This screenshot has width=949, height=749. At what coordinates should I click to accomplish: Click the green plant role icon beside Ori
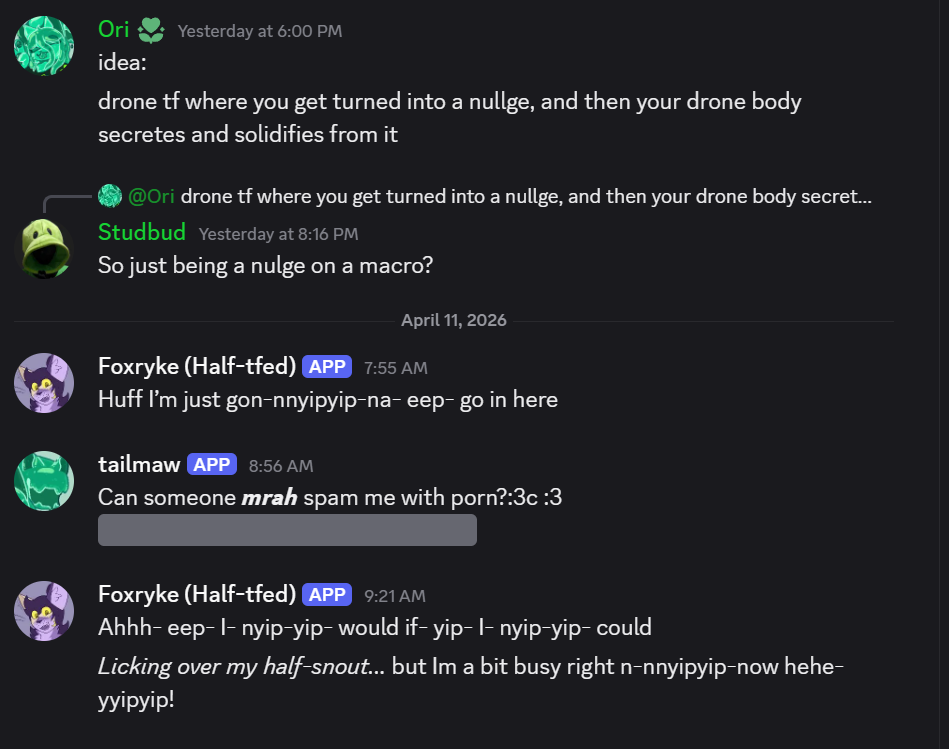[151, 31]
